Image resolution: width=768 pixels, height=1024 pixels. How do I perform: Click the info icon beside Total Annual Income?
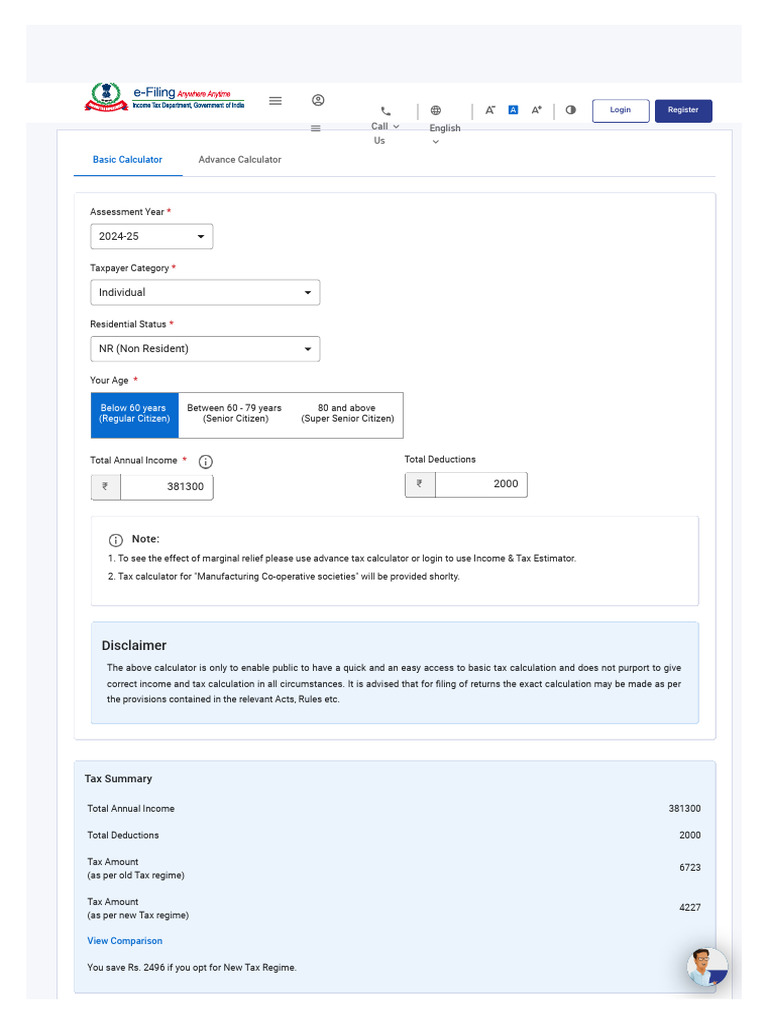click(206, 462)
